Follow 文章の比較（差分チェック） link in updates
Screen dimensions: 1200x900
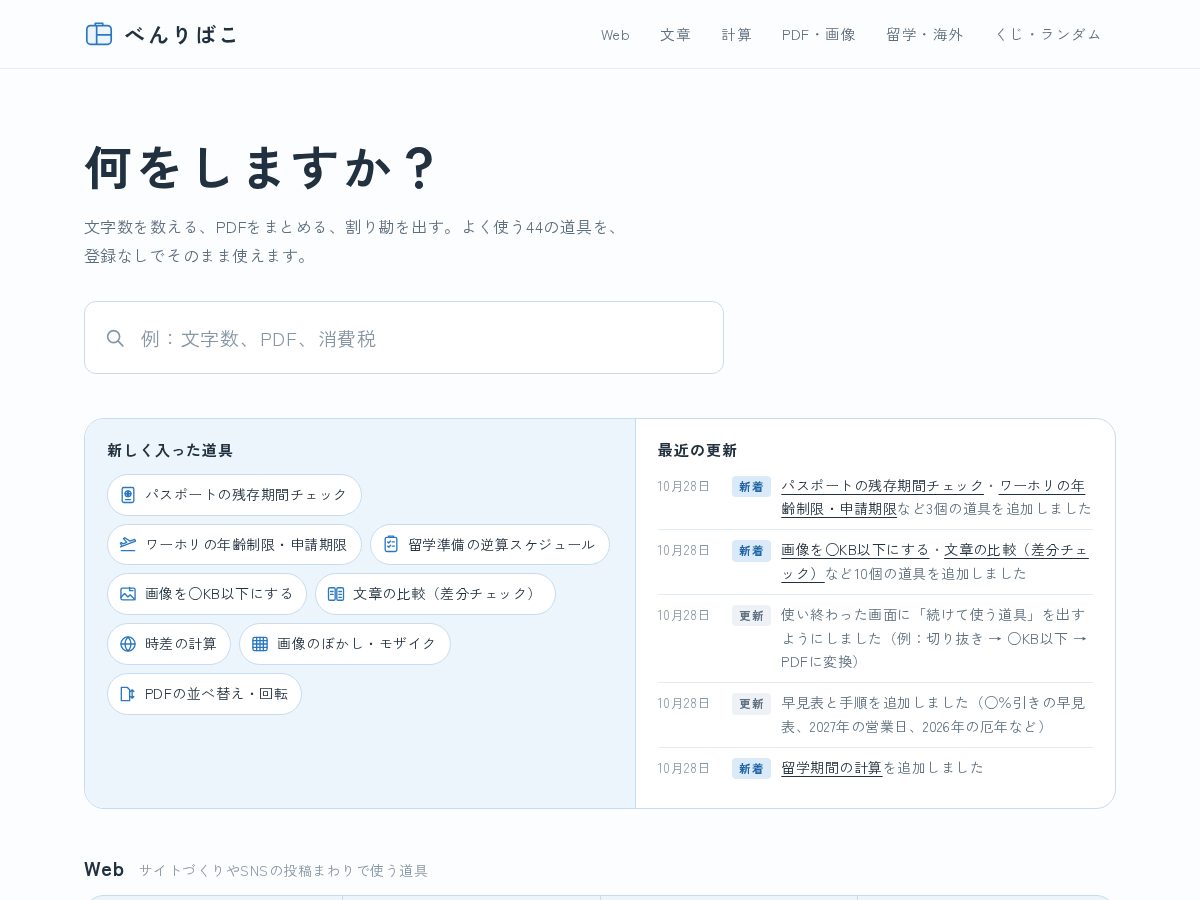click(935, 561)
